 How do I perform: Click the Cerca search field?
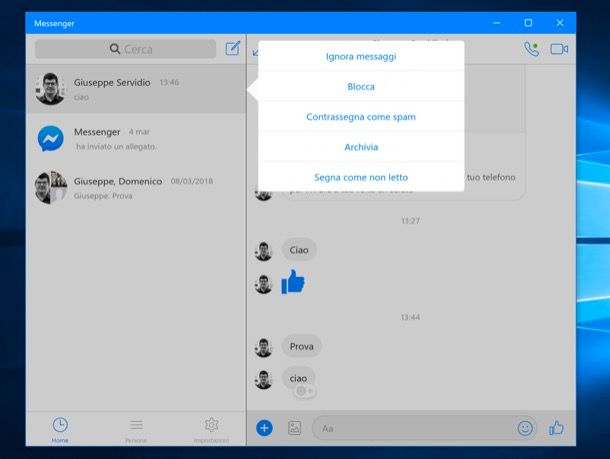[125, 49]
